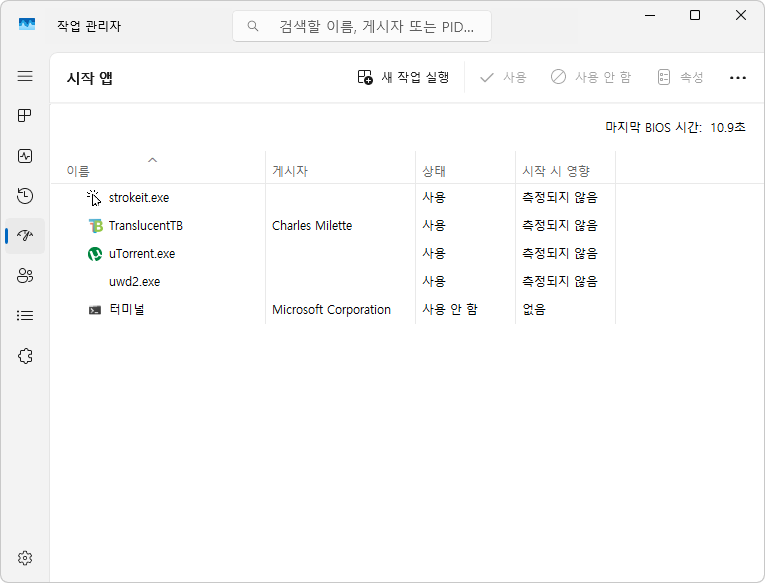765x583 pixels.
Task: Click 사용 status in strokeit.exe row
Action: 434,198
